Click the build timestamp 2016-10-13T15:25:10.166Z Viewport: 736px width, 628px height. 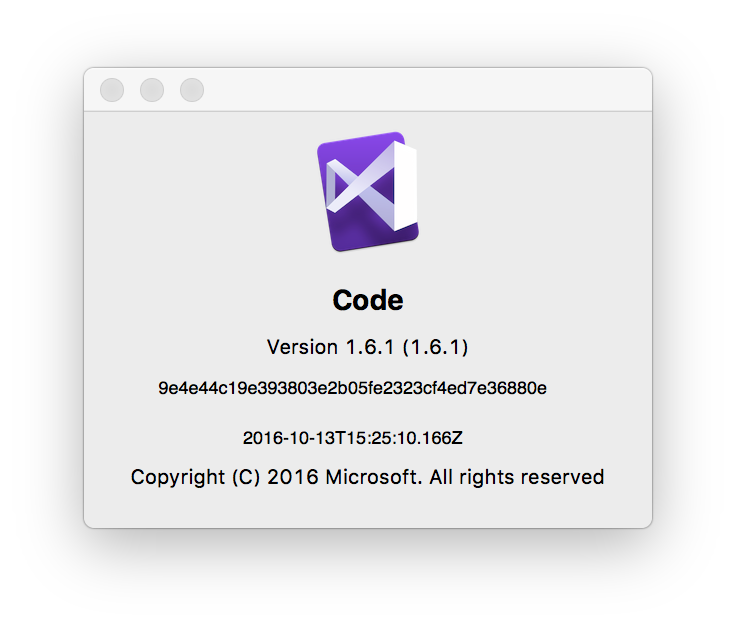point(353,438)
